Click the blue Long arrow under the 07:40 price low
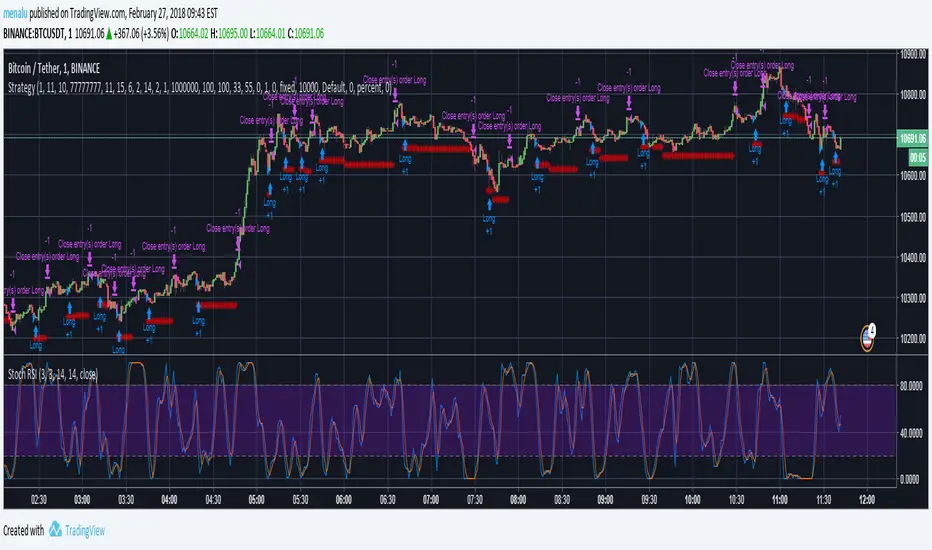Image resolution: width=932 pixels, height=550 pixels. 489,205
